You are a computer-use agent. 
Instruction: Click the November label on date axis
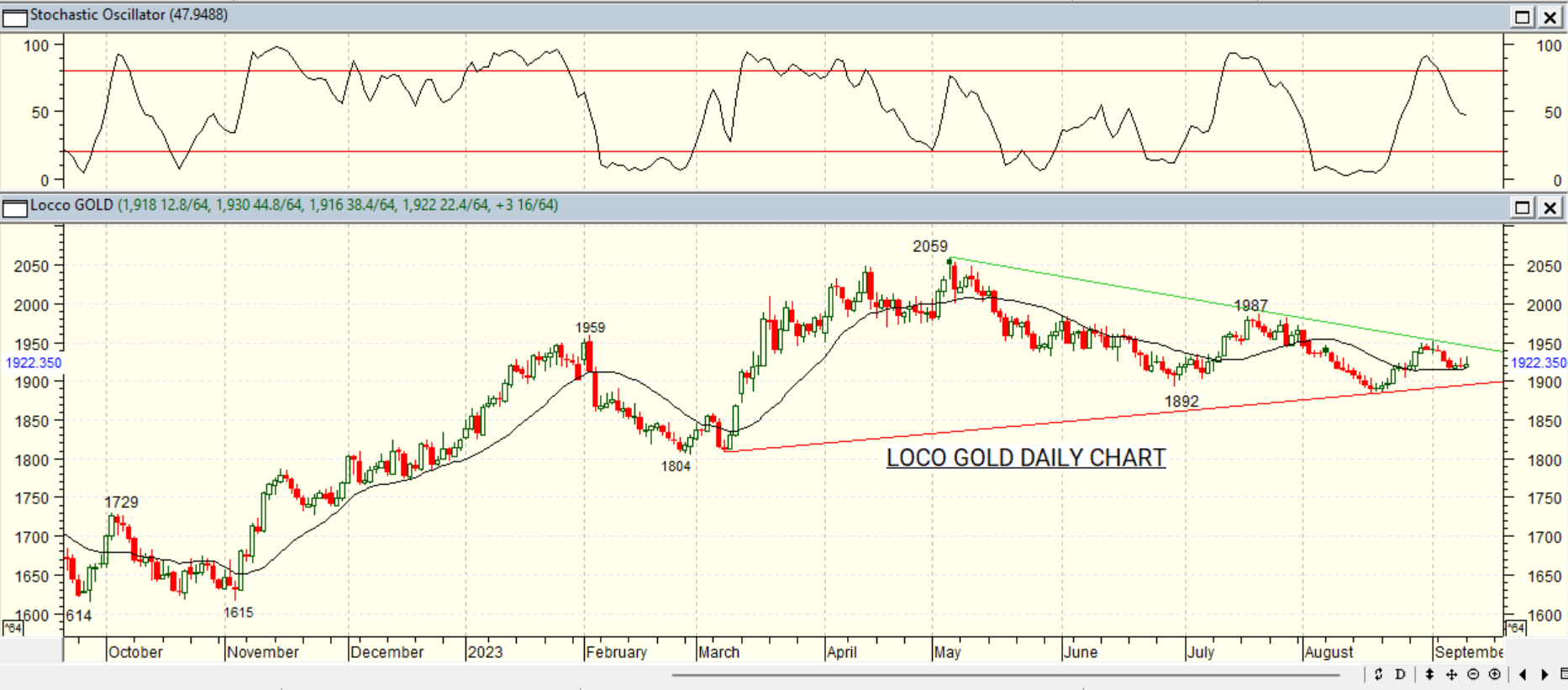(x=263, y=652)
